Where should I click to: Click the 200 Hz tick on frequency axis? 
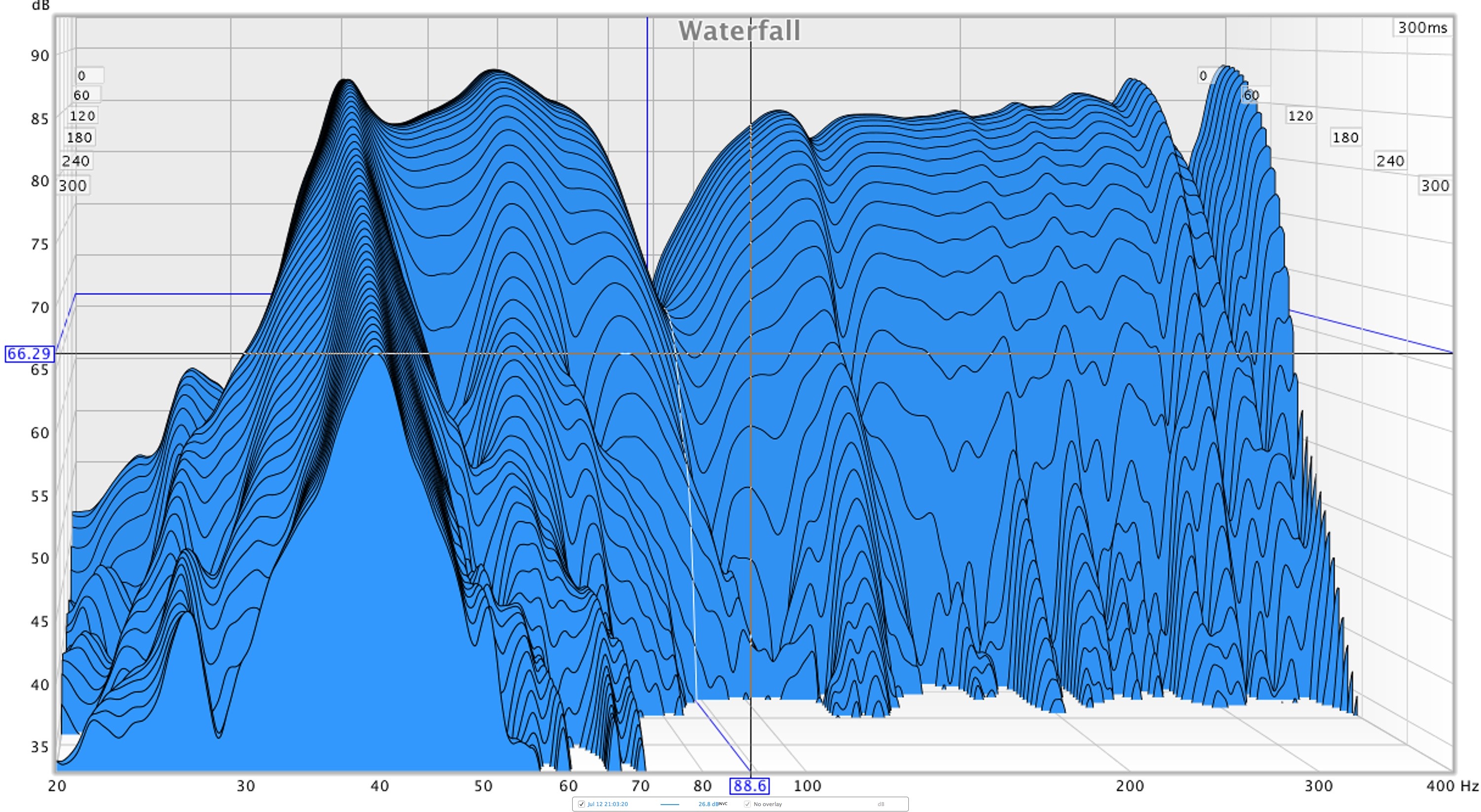pyautogui.click(x=1130, y=786)
